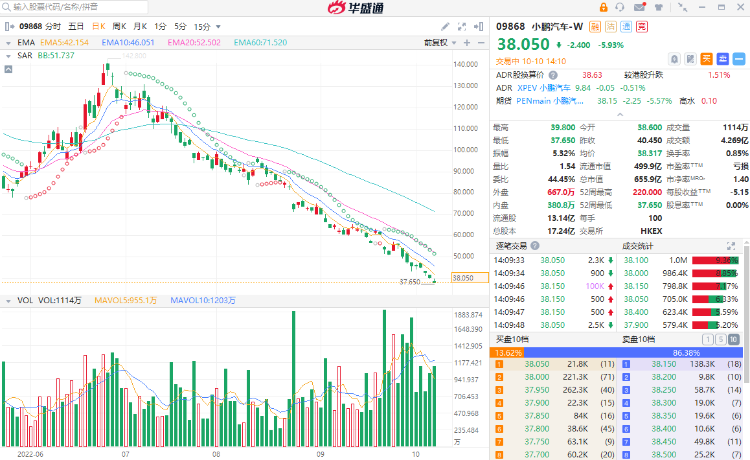The width and height of the screenshot is (750, 460).
Task: Select 5分 five-minute chart
Action: click(x=180, y=27)
